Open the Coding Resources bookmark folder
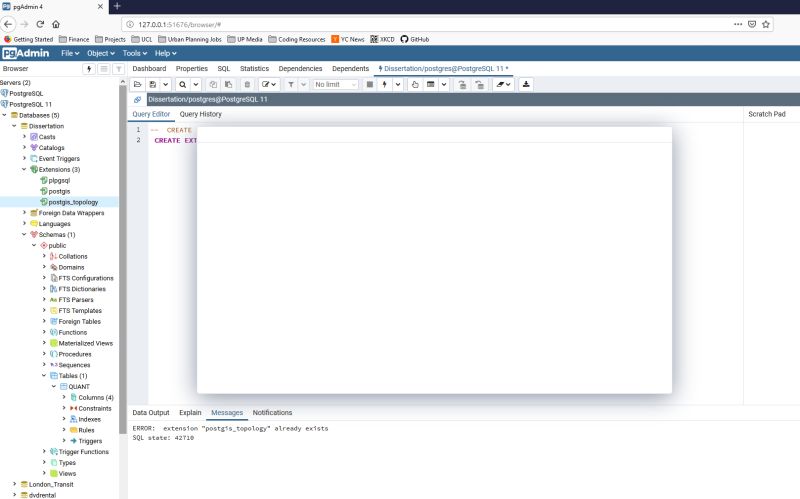This screenshot has width=800, height=499. pos(296,39)
